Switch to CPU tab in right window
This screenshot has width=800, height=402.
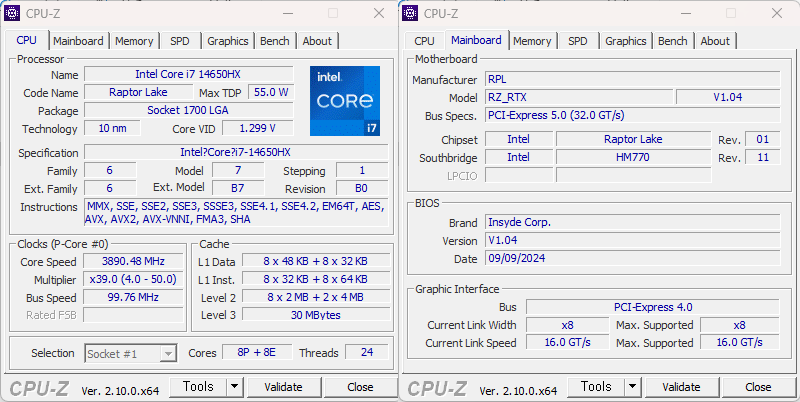(424, 41)
